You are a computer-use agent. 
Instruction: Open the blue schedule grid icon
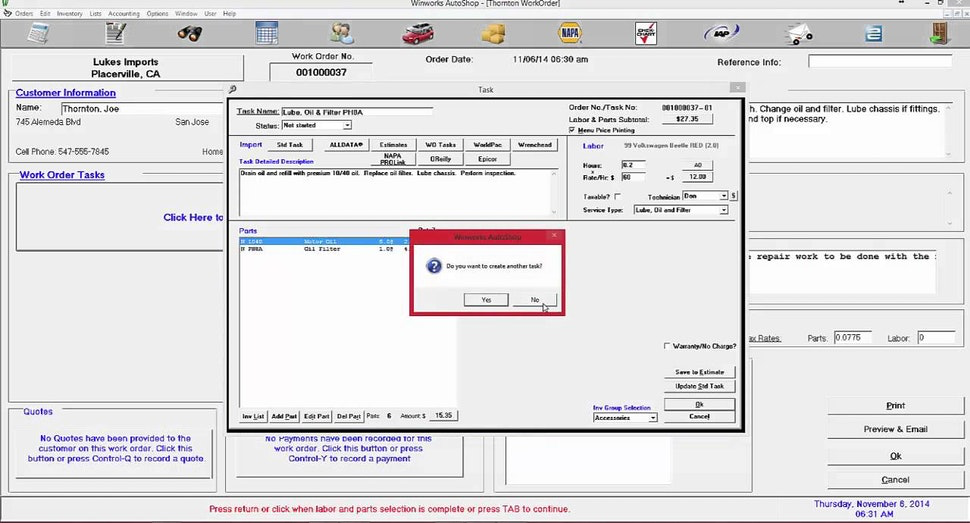[267, 33]
